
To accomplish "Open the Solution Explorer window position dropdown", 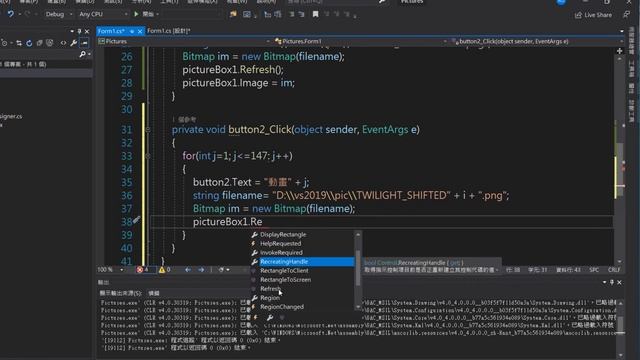I will pyautogui.click(x=72, y=31).
